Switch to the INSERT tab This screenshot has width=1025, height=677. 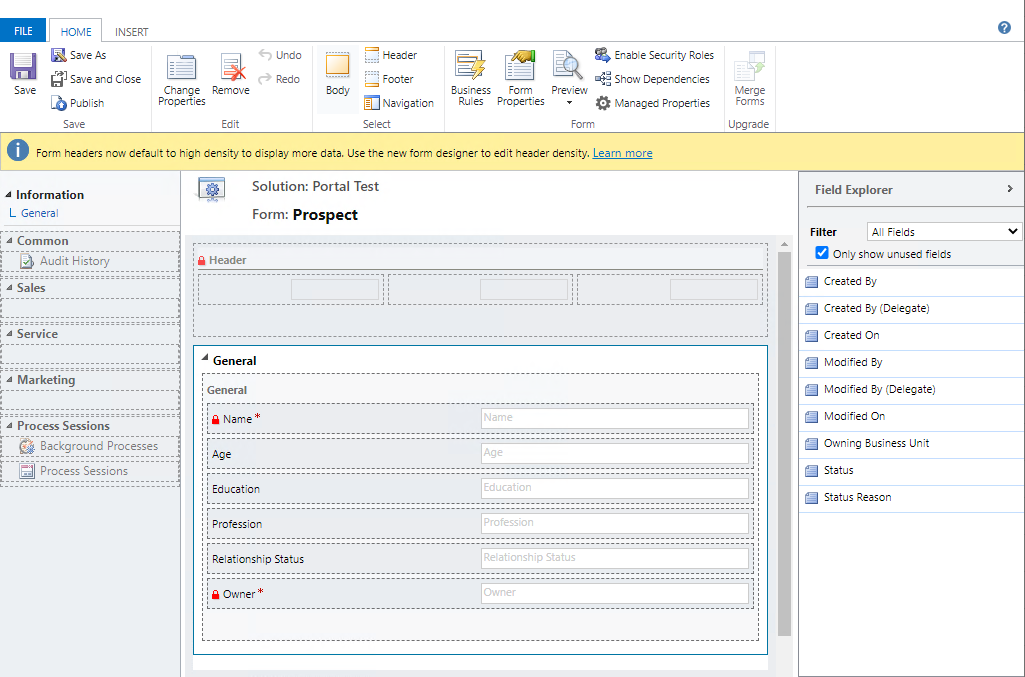click(x=131, y=31)
